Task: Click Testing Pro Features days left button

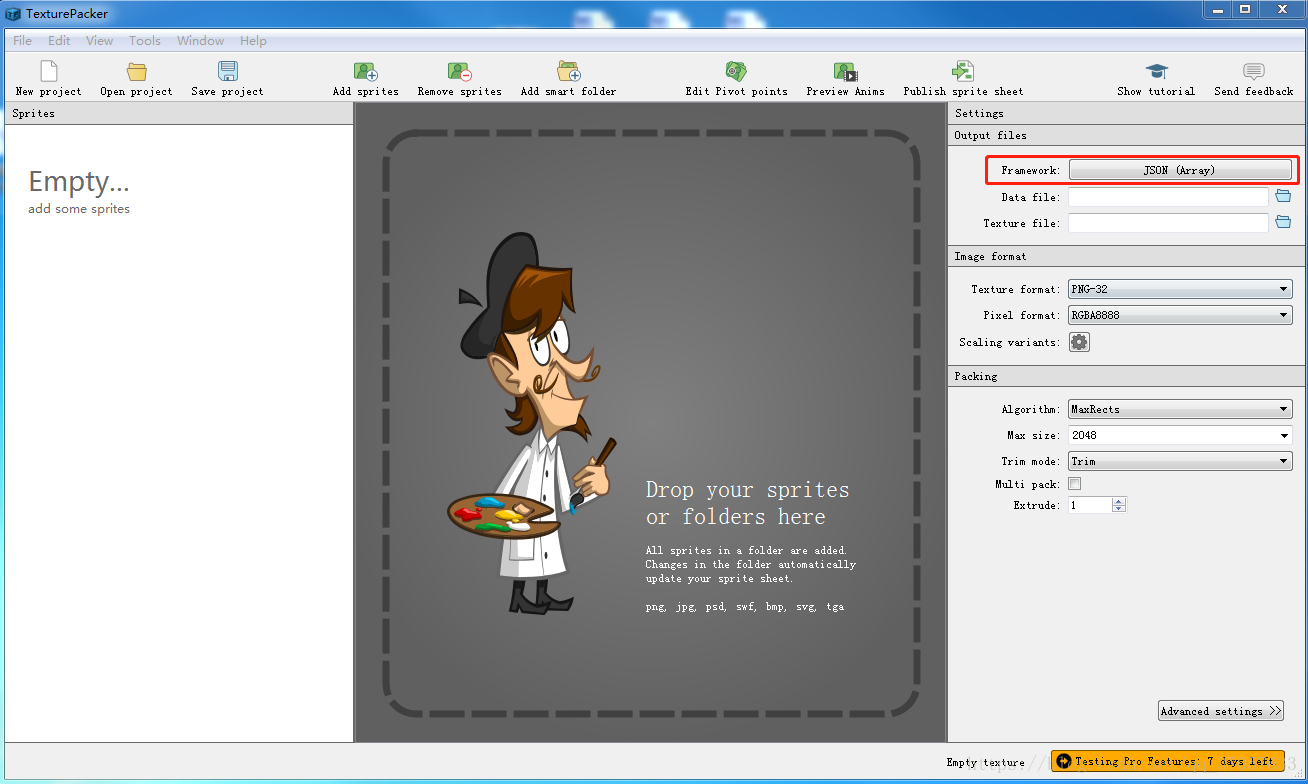Action: [x=1167, y=761]
